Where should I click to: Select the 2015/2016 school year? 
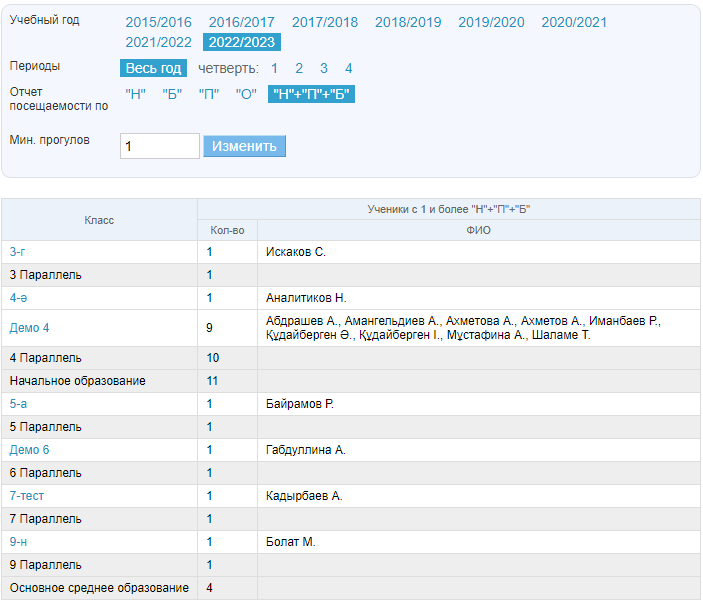pos(158,22)
